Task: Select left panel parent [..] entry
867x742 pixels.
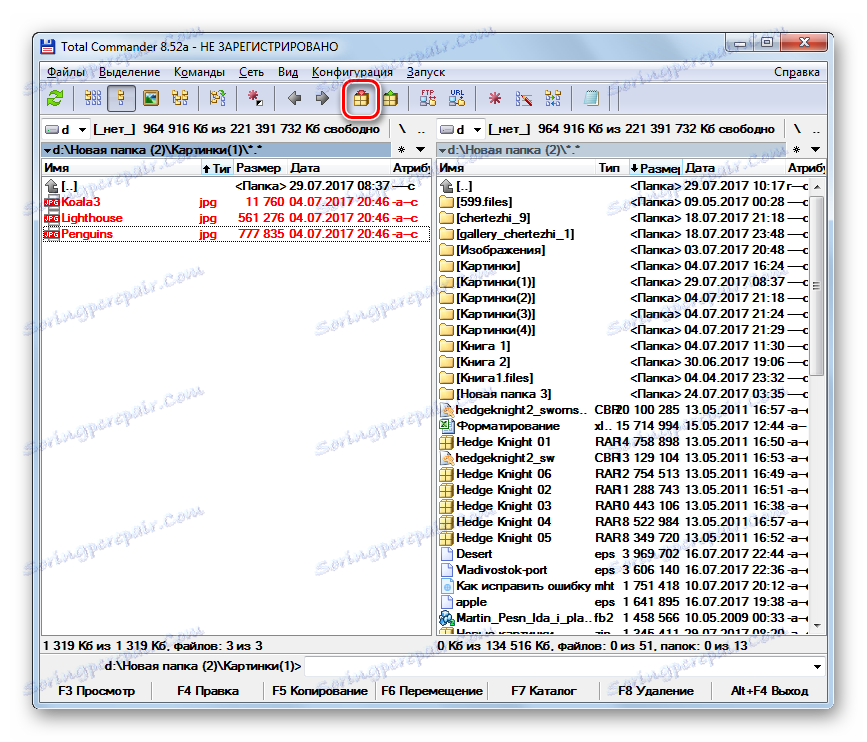Action: pyautogui.click(x=236, y=186)
